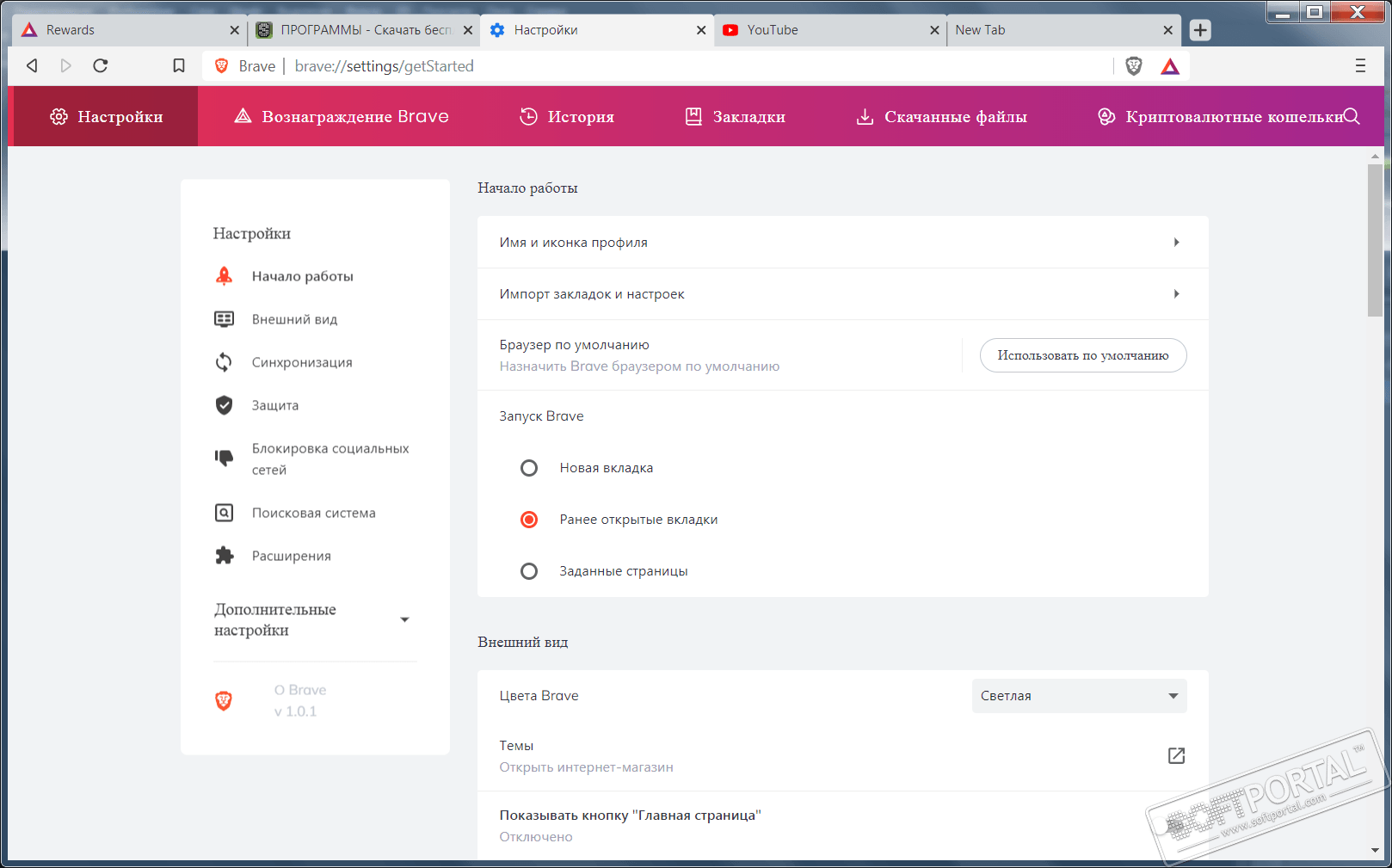Click the Поисковая система search icon

pyautogui.click(x=224, y=513)
